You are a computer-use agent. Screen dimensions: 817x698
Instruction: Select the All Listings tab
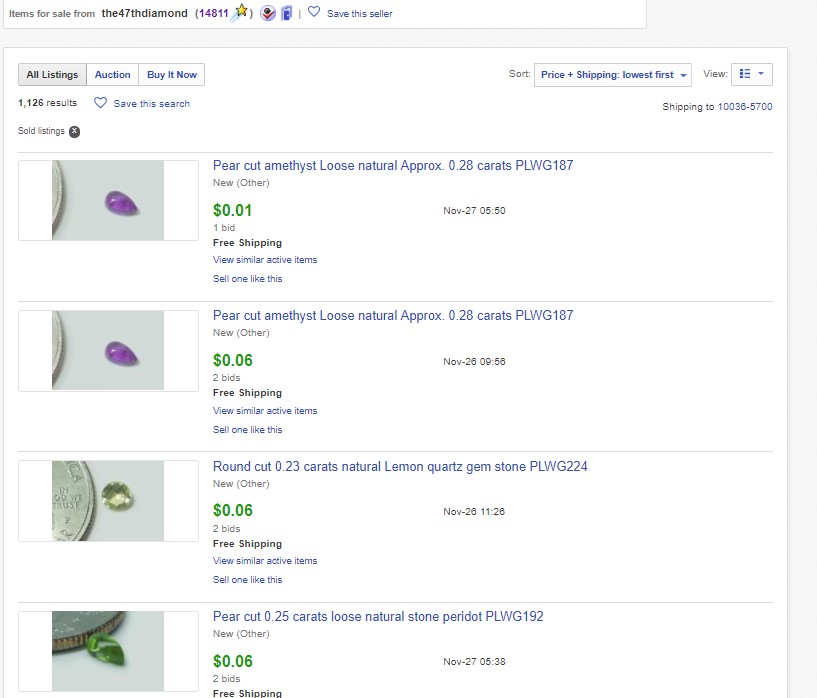pyautogui.click(x=52, y=74)
